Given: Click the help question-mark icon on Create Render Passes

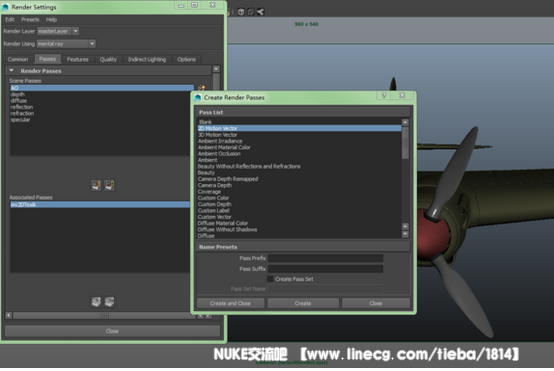Looking at the screenshot, I should pyautogui.click(x=384, y=95).
